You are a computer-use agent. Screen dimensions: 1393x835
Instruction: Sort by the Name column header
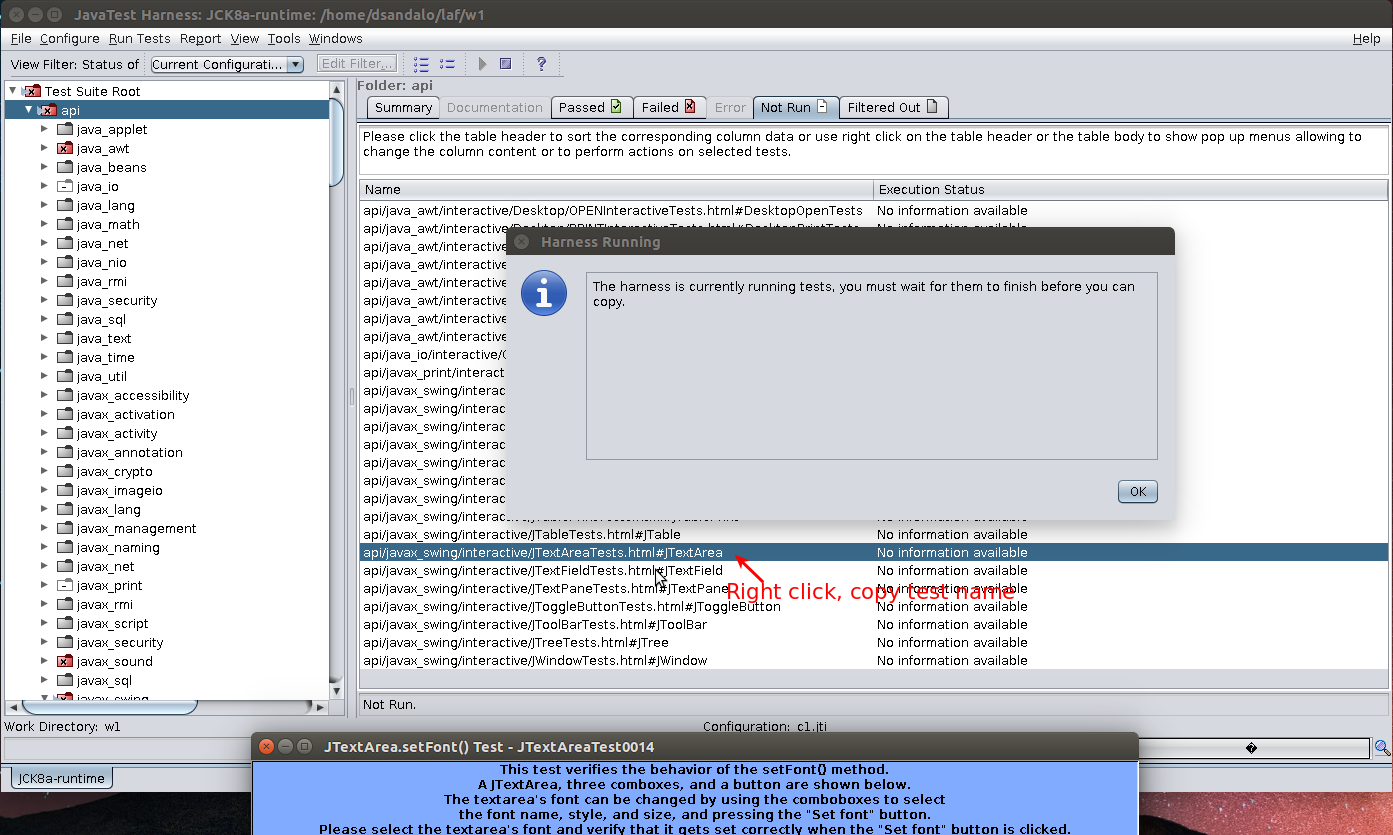coord(615,189)
